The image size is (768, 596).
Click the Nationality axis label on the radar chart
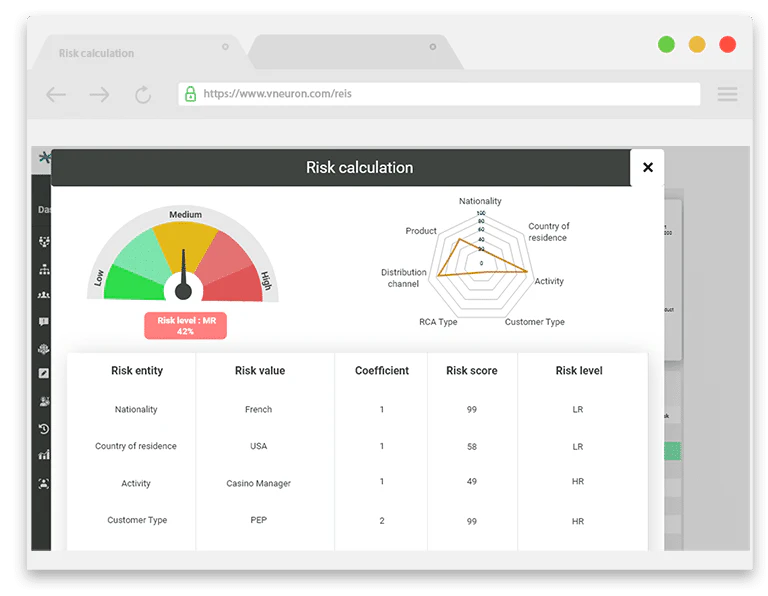(x=480, y=201)
